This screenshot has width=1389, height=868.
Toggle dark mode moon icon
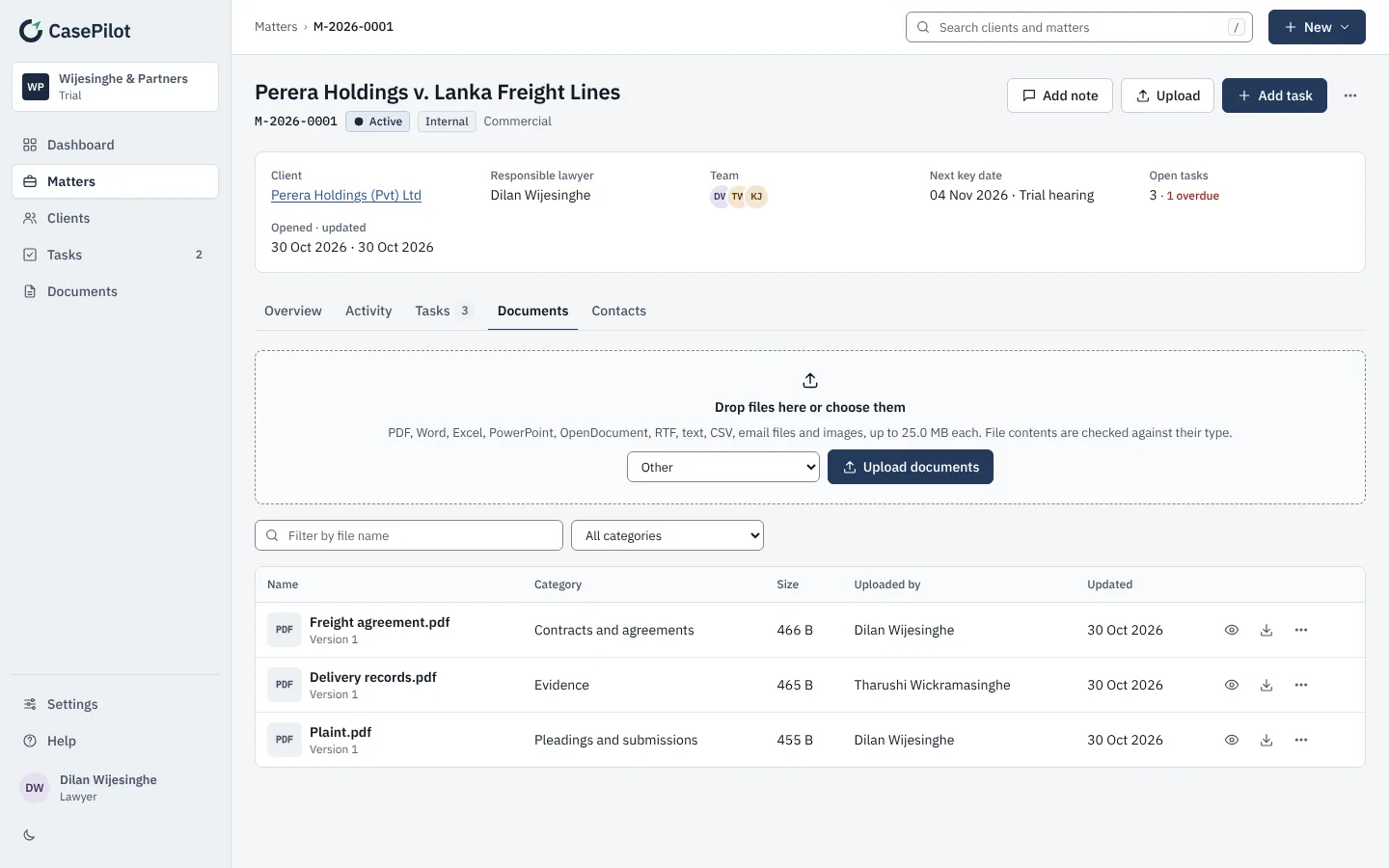tap(29, 835)
